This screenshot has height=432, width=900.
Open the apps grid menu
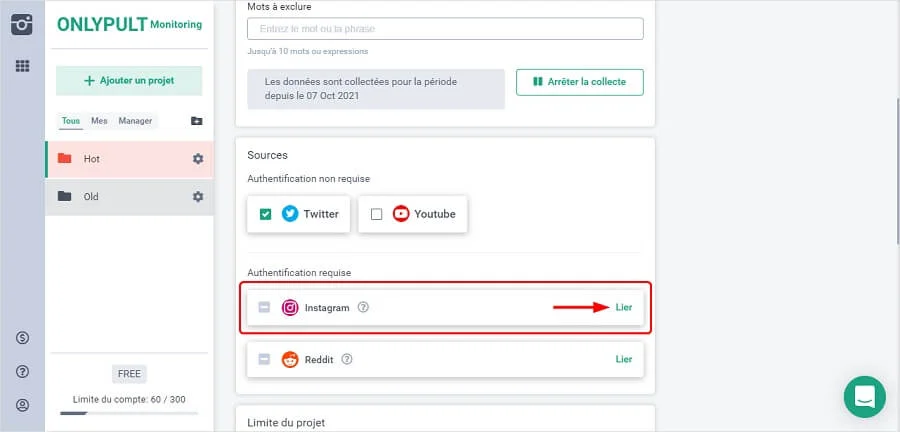pos(22,66)
